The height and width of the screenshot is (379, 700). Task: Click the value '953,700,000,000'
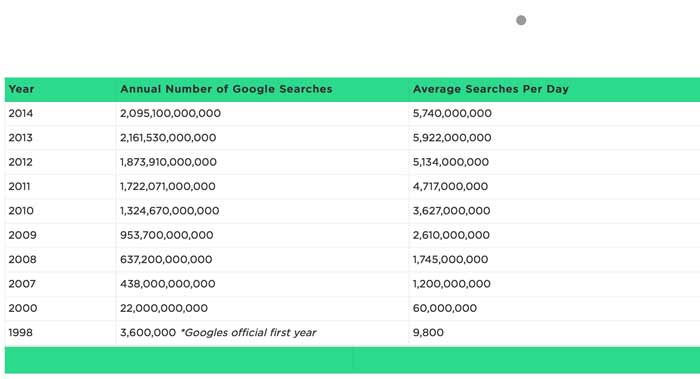click(x=167, y=235)
